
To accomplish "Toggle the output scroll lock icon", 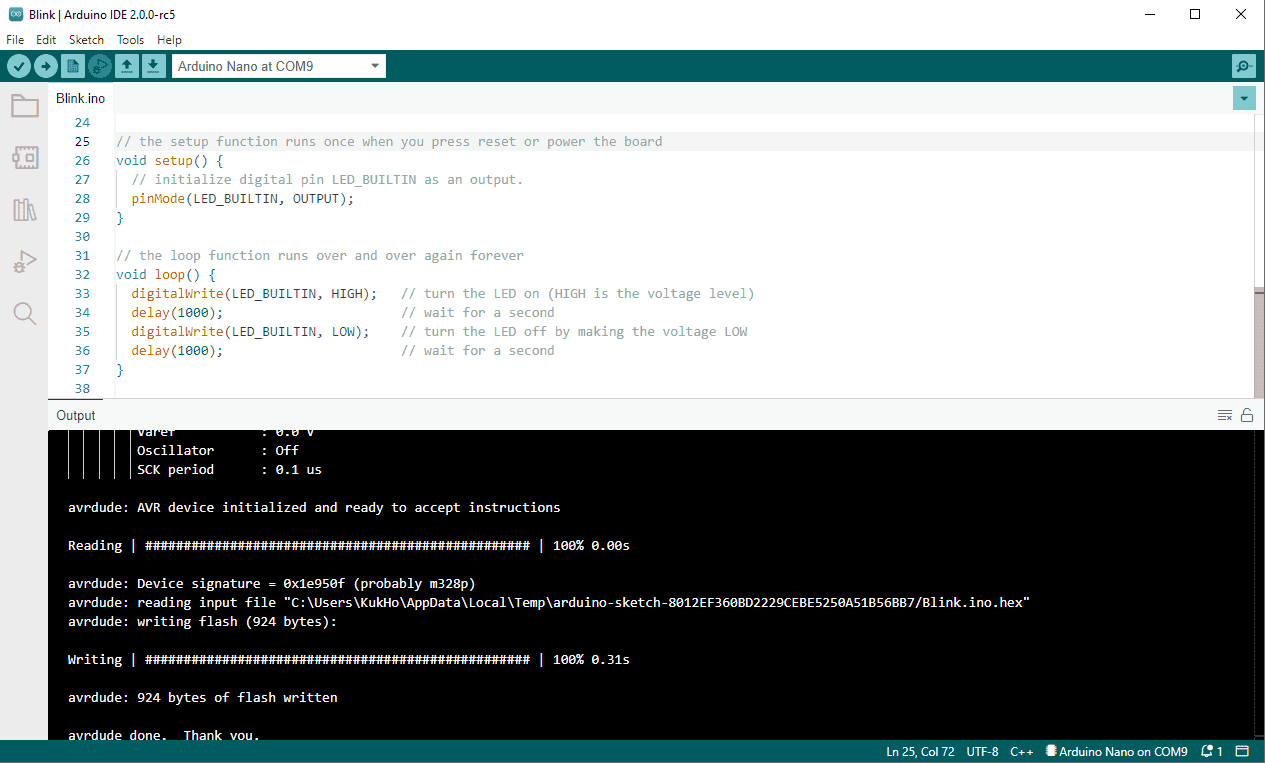I will pyautogui.click(x=1247, y=415).
